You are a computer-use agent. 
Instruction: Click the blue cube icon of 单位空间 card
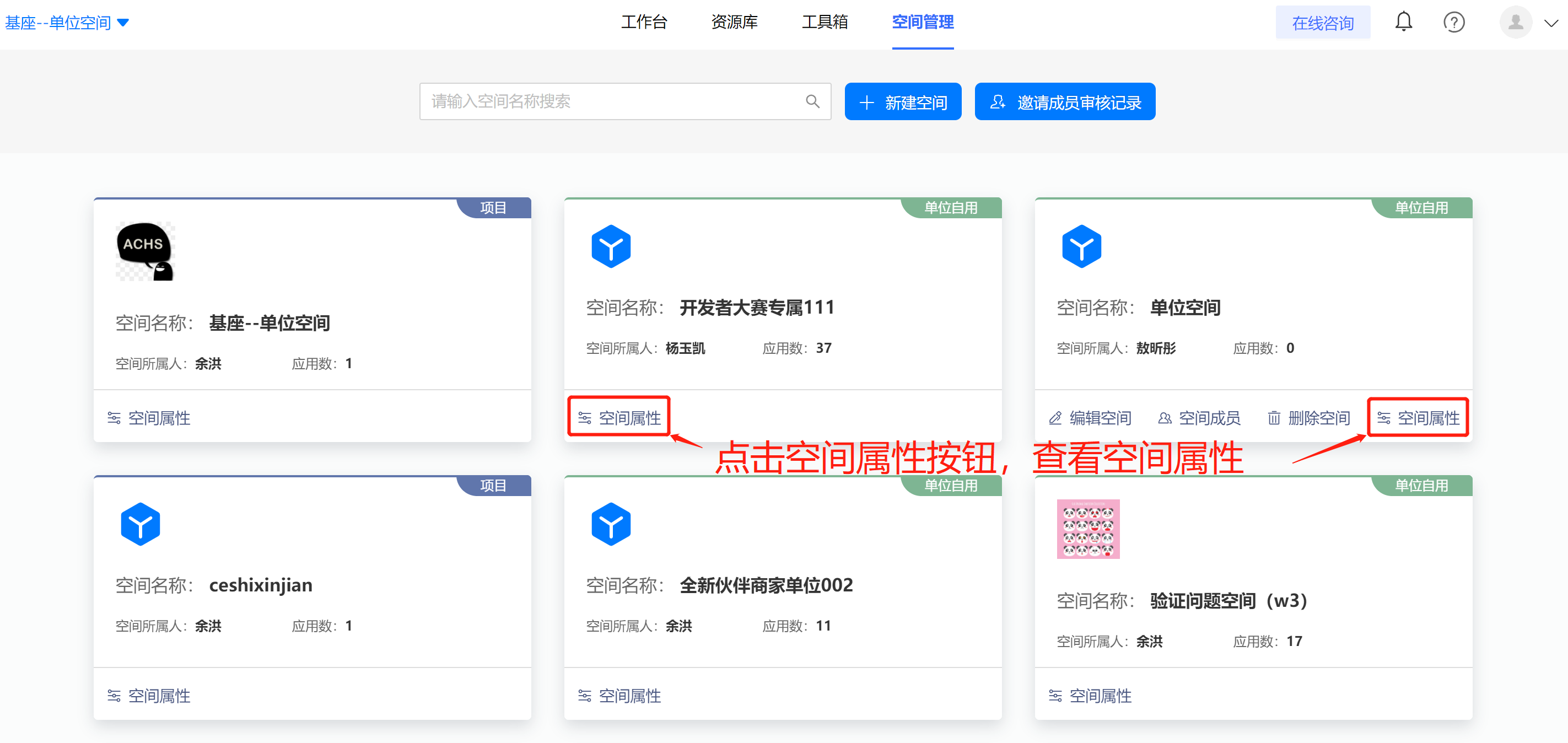pos(1081,246)
